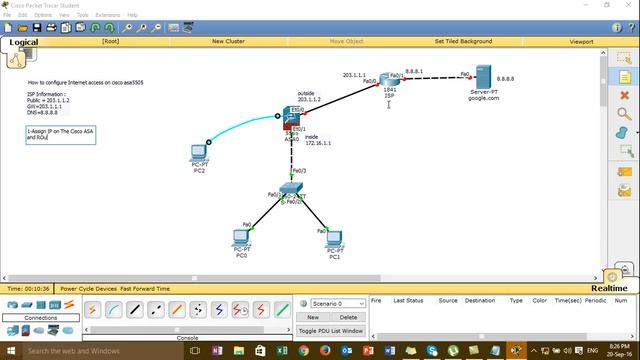Choose the blue coaxial cable

[219, 310]
